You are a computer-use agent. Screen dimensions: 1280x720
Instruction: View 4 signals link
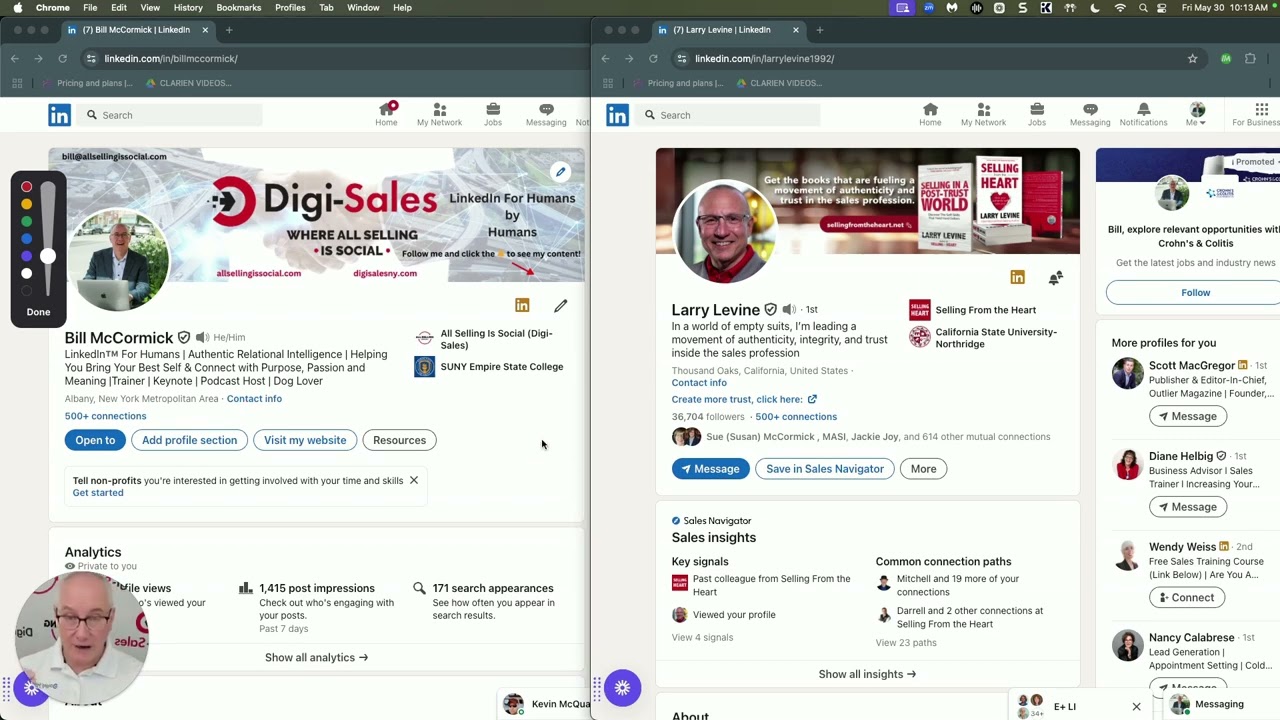(702, 637)
